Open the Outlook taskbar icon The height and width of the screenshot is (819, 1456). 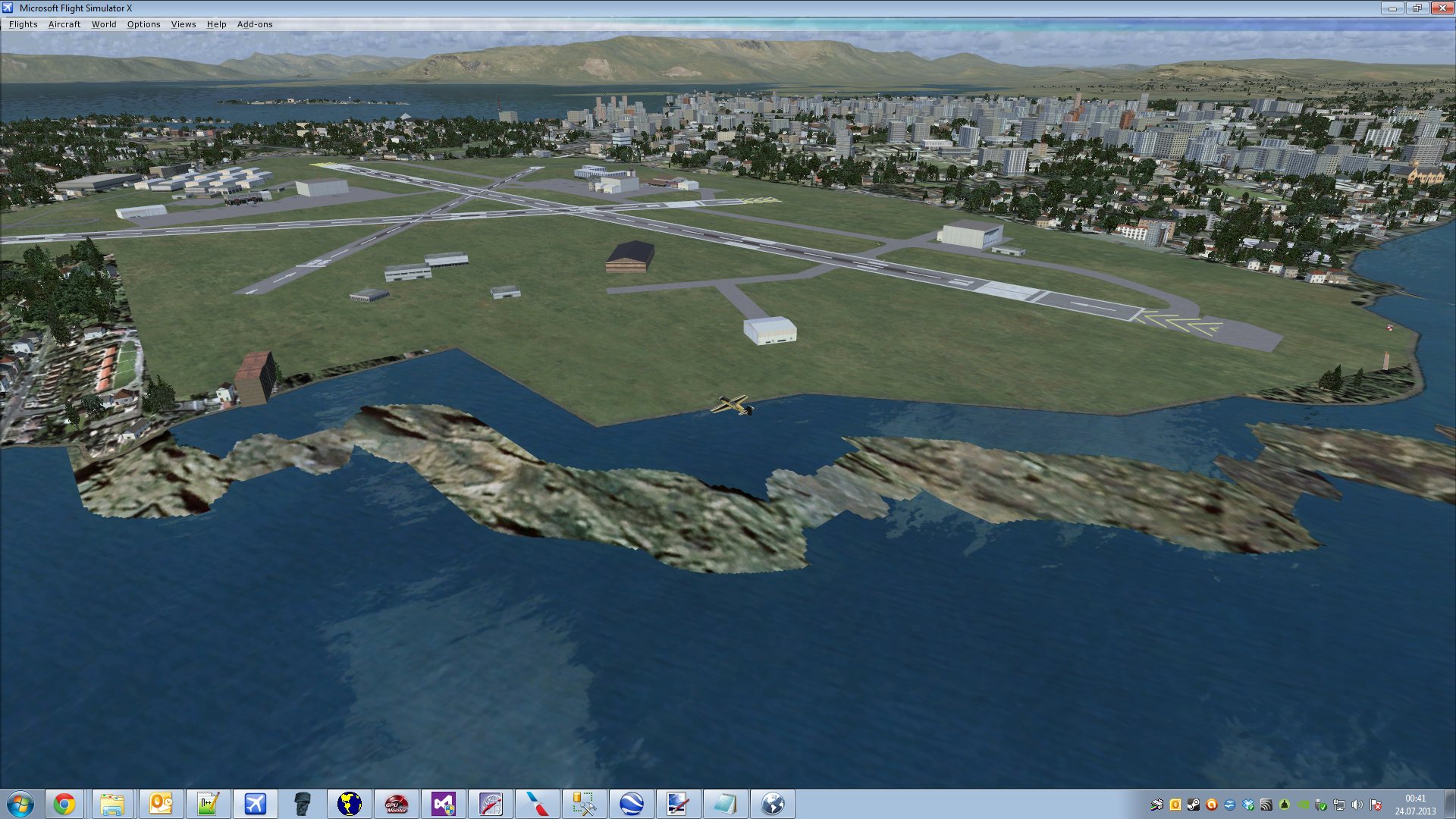tap(161, 804)
